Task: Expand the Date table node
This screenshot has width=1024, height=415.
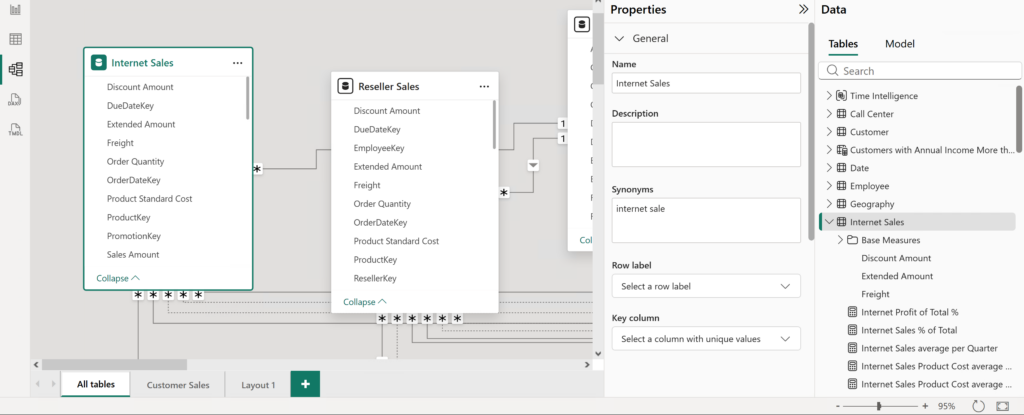Action: [x=829, y=168]
